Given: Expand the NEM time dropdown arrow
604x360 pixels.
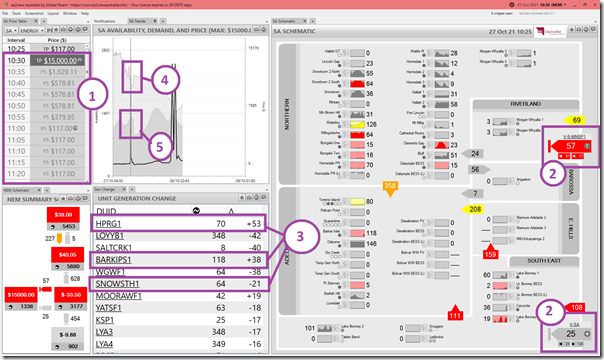Looking at the screenshot, I should [565, 5].
